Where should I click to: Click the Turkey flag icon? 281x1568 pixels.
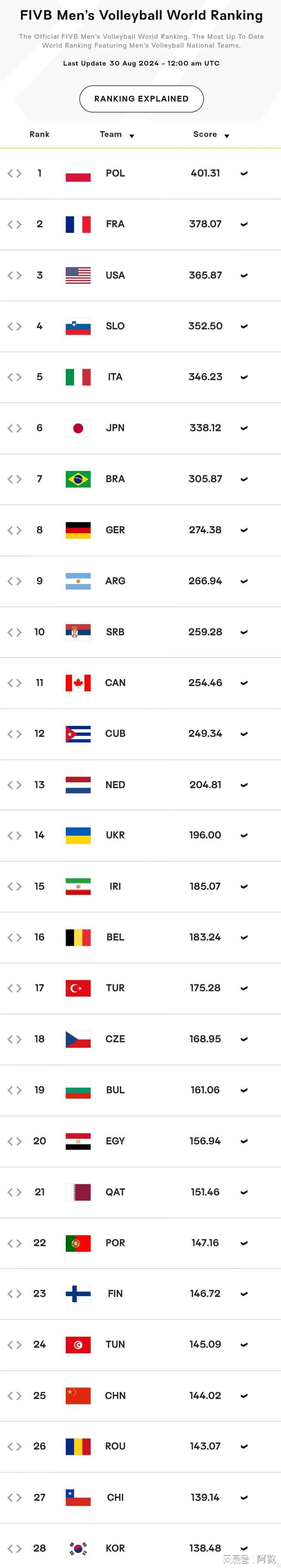(x=78, y=988)
